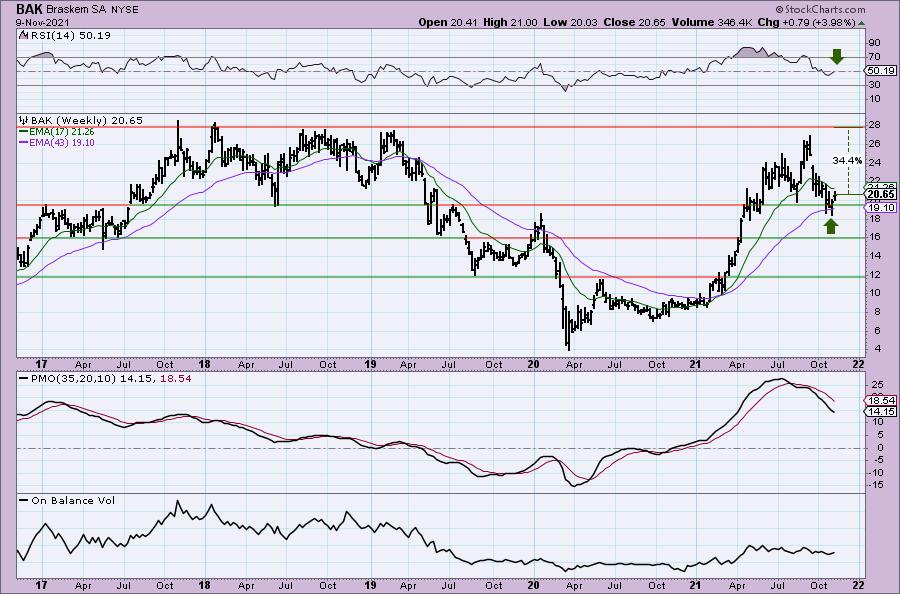Click the BAK ticker symbol in the header
Screen dimensions: 900x594
coord(28,9)
